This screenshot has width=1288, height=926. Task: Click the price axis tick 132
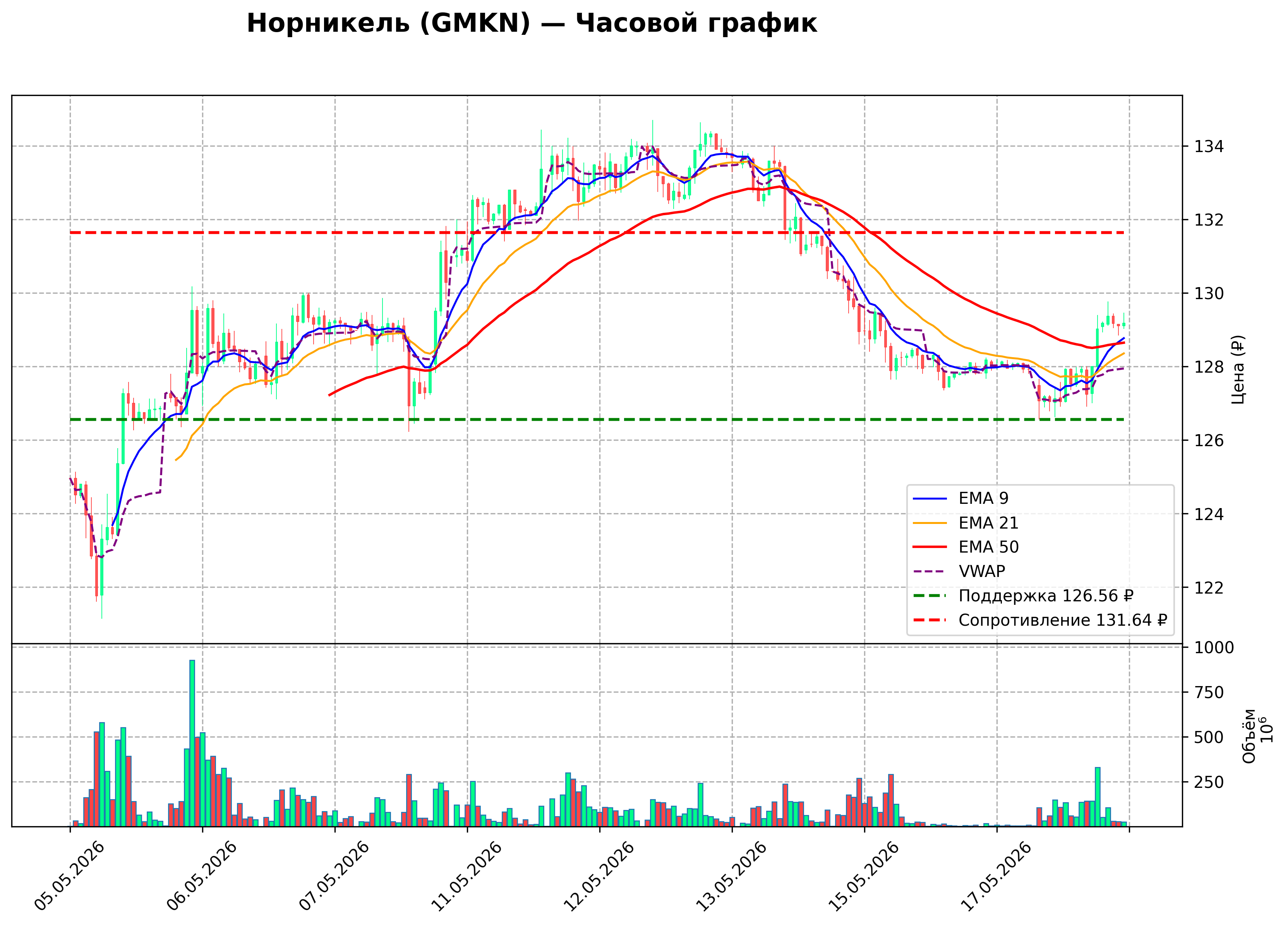(x=1209, y=220)
